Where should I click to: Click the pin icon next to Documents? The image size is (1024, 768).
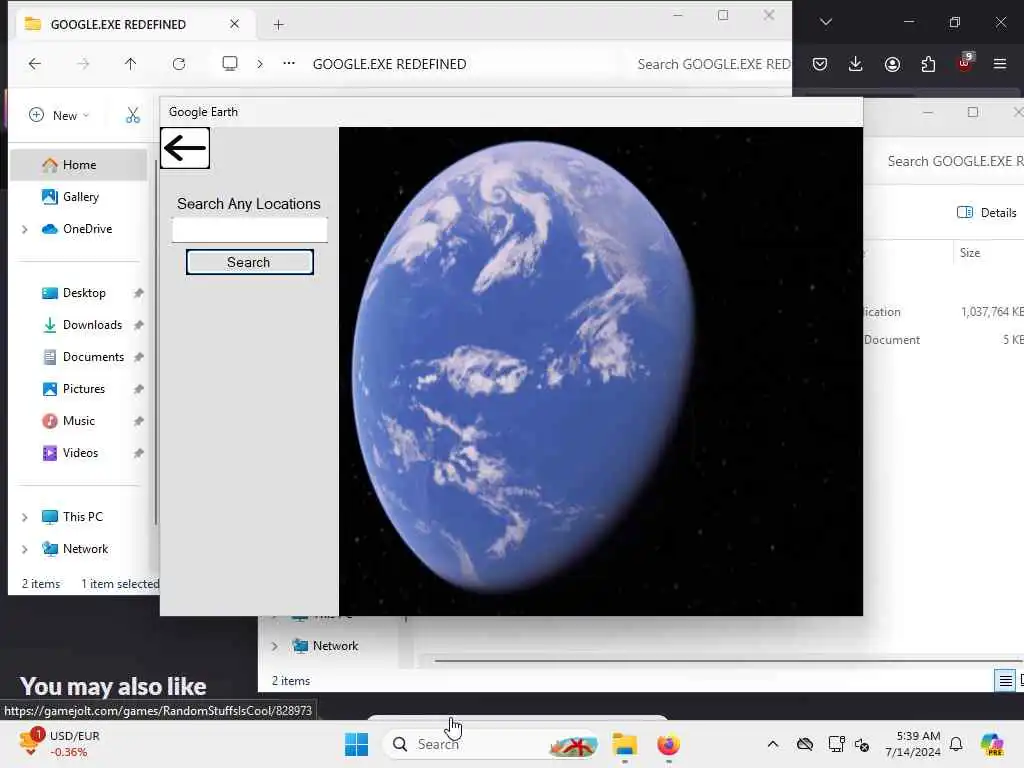coord(138,357)
